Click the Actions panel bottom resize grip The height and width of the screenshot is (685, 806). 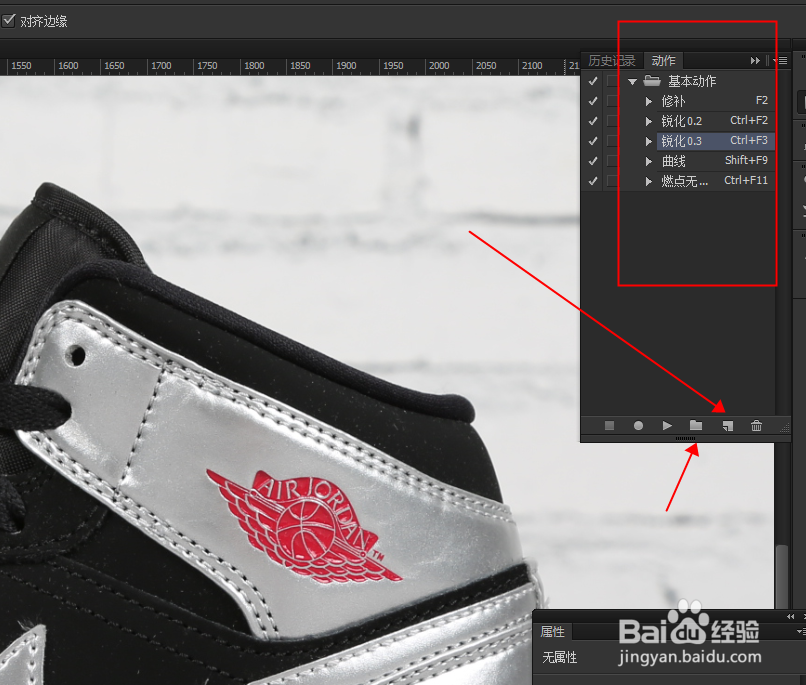click(x=685, y=438)
